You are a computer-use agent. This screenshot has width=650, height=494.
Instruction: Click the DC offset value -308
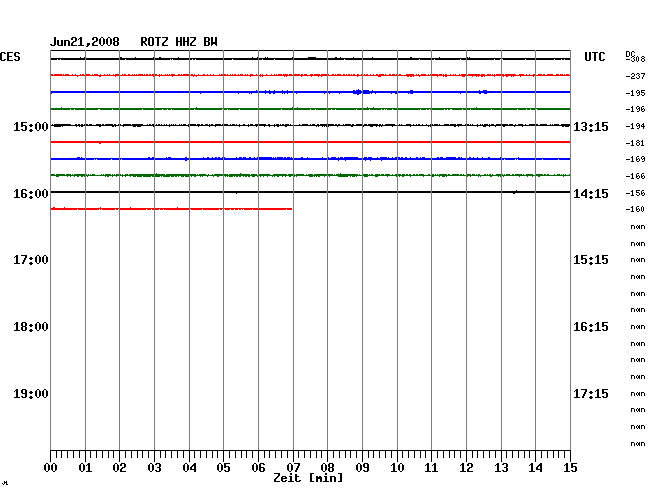click(x=637, y=59)
